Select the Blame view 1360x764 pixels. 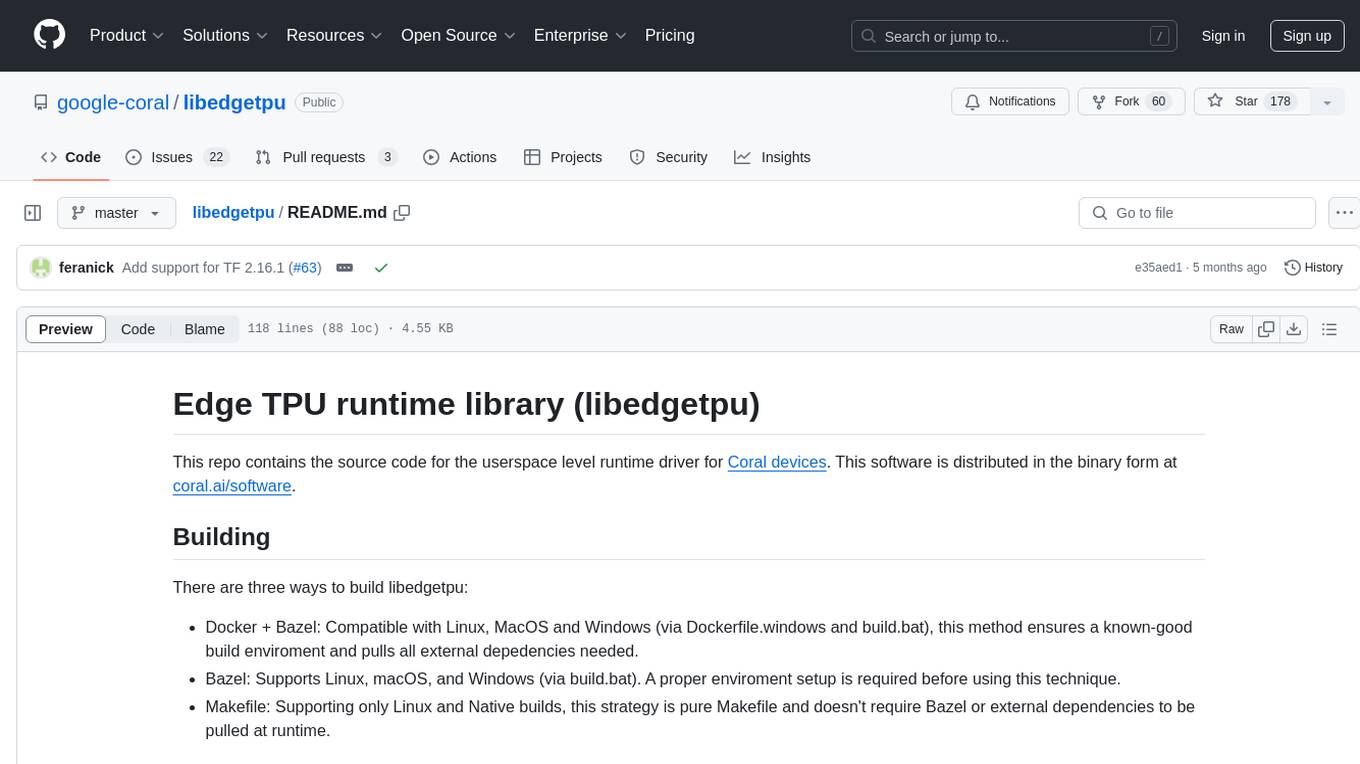point(204,329)
